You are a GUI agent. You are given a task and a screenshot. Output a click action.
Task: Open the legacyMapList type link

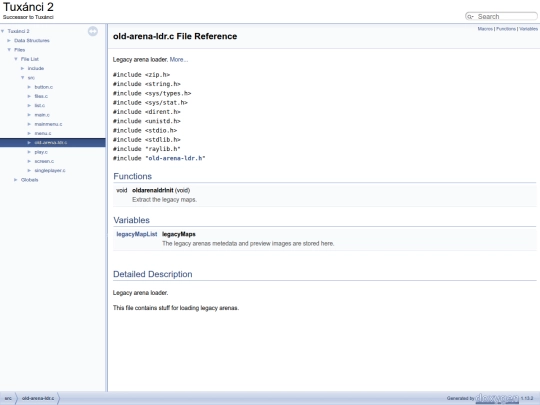point(137,234)
